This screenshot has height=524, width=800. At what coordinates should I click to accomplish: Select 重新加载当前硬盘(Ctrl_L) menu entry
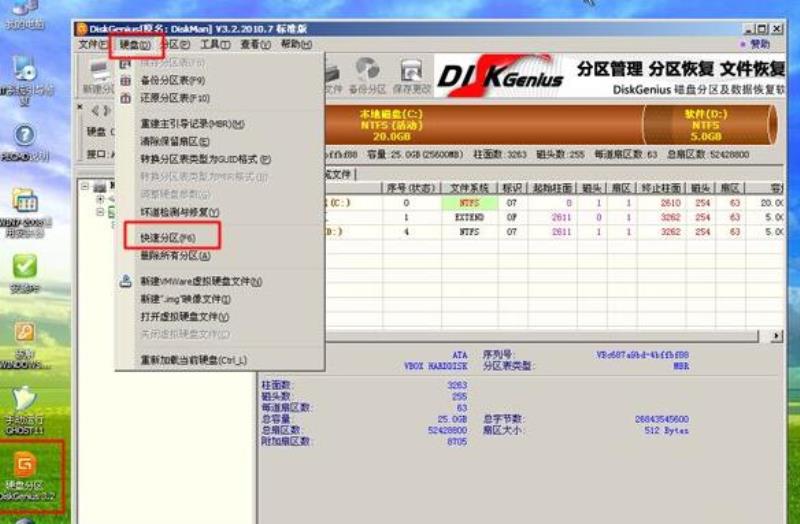(194, 360)
